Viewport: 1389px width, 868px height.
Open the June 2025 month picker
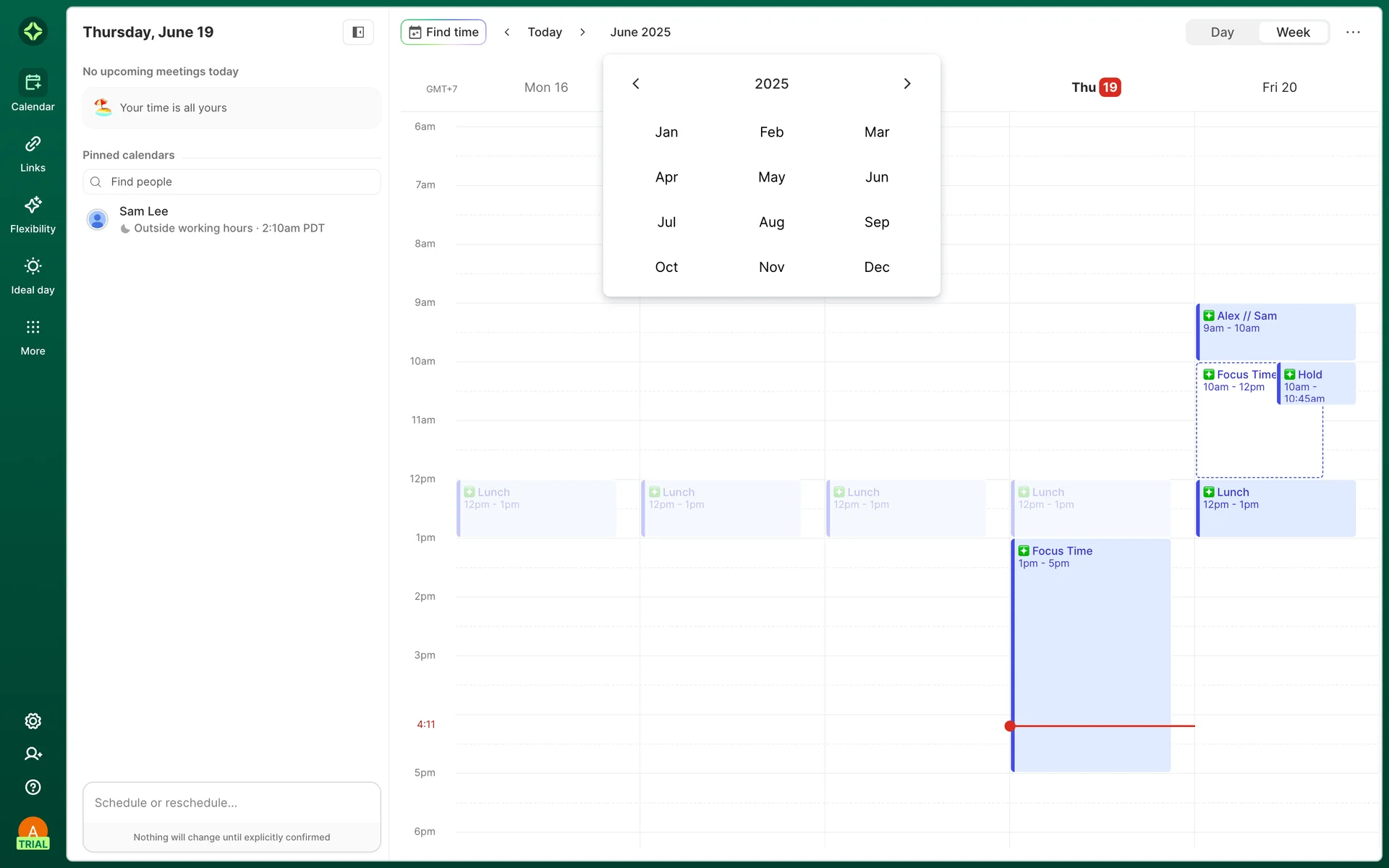640,32
